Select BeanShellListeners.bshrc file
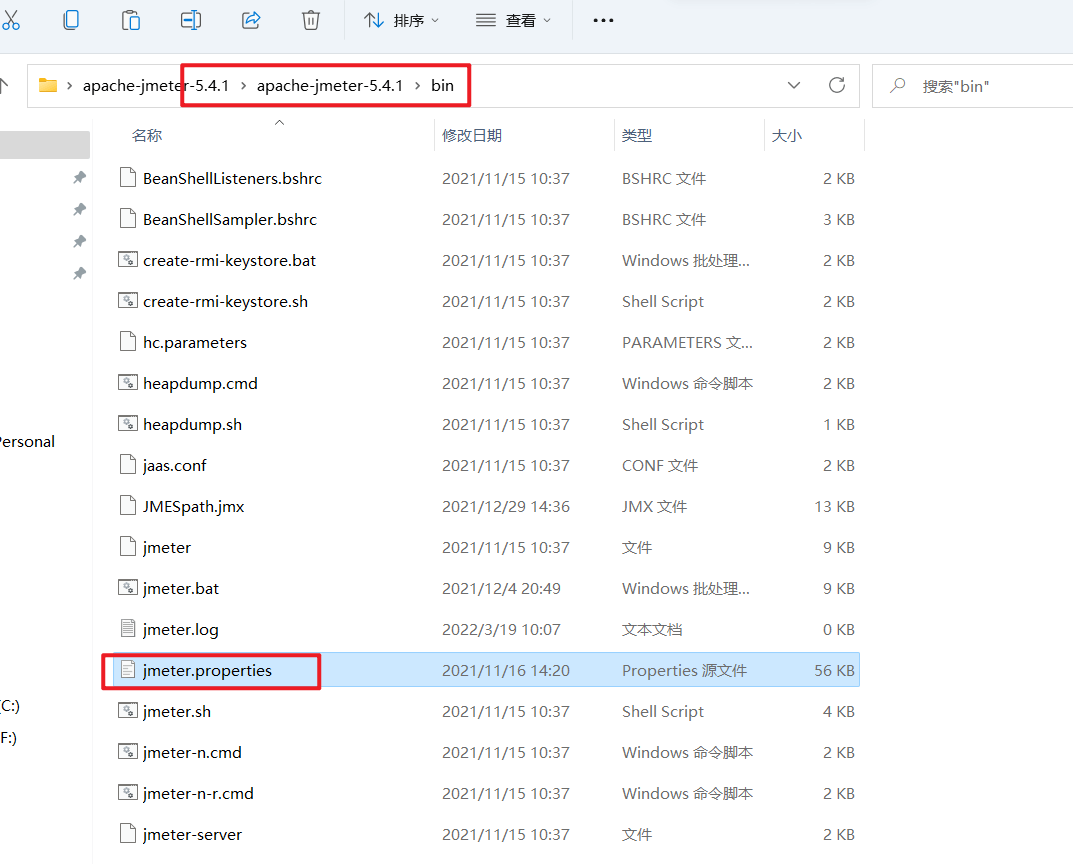The height and width of the screenshot is (864, 1073). [x=232, y=179]
